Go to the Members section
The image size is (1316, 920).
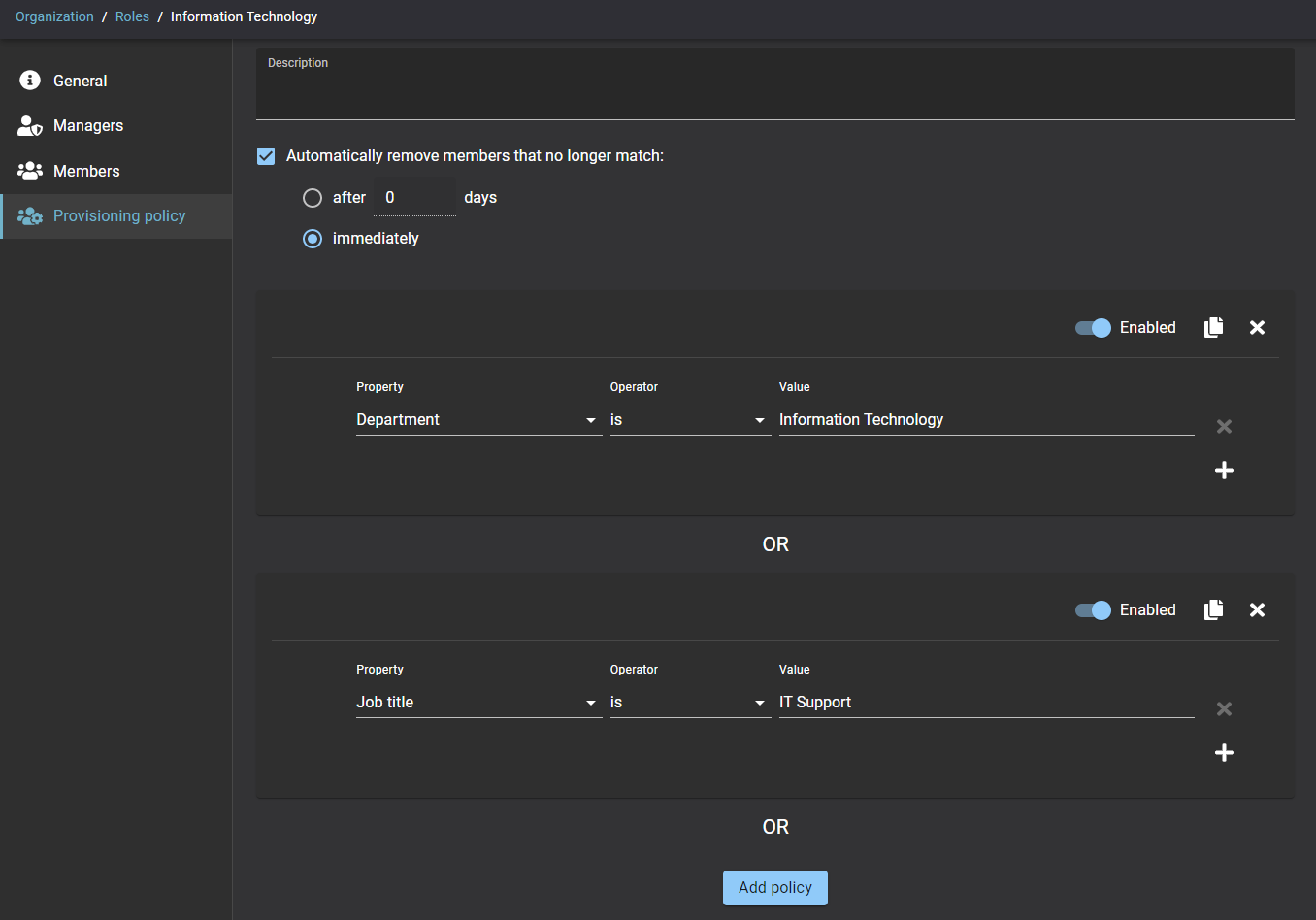86,172
